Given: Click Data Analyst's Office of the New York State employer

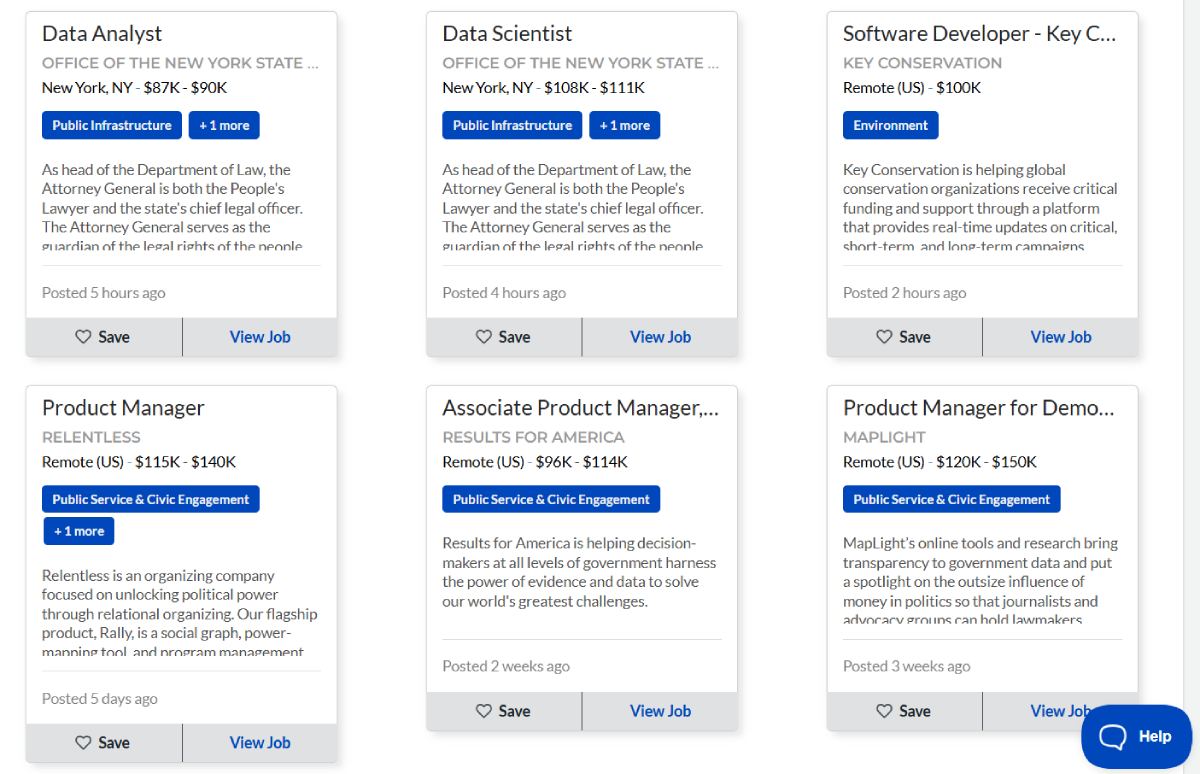Looking at the screenshot, I should (181, 62).
